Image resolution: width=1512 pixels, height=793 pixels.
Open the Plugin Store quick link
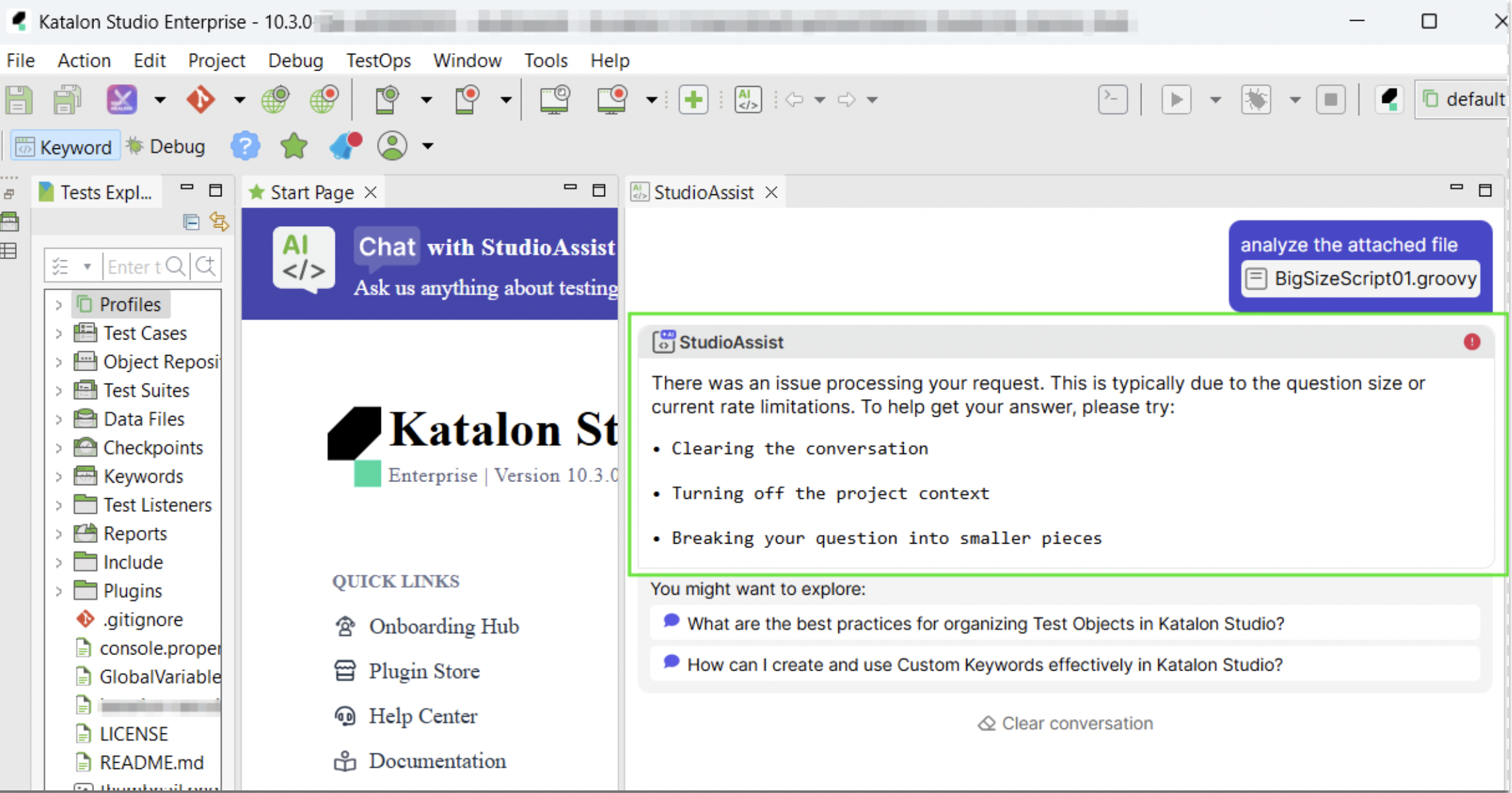click(408, 671)
